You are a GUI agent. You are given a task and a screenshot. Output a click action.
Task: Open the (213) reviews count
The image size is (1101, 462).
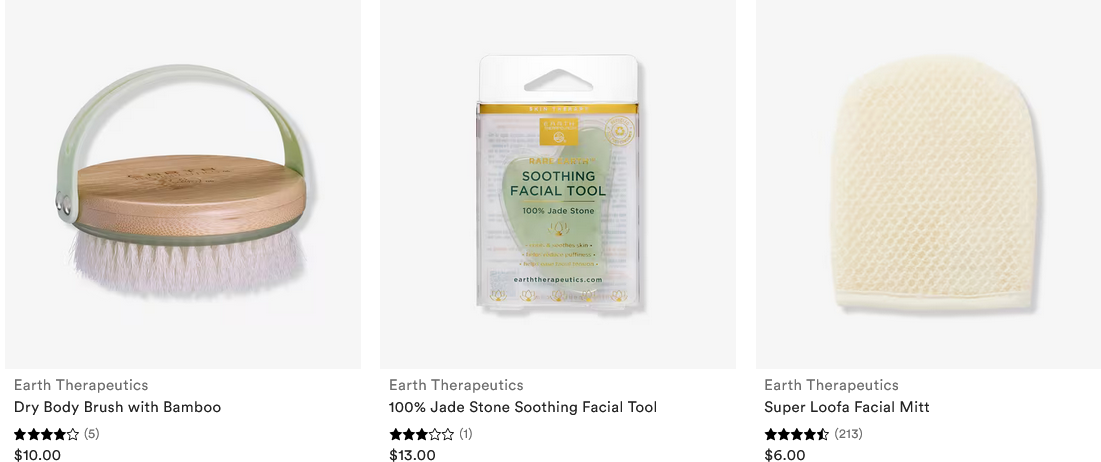(x=848, y=434)
